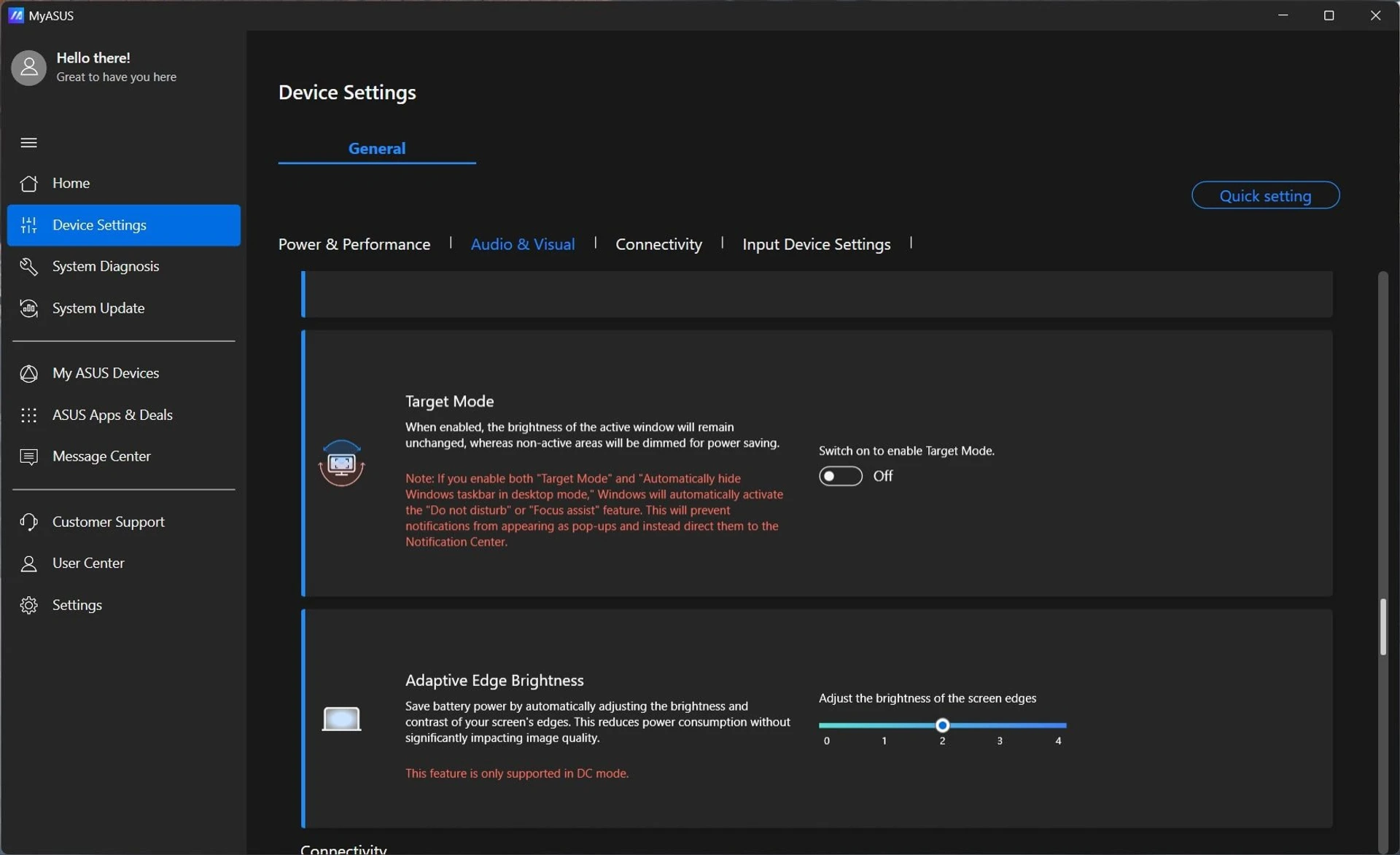Collapse sidebar with the hamburger menu icon
This screenshot has height=855, width=1400.
(x=28, y=143)
